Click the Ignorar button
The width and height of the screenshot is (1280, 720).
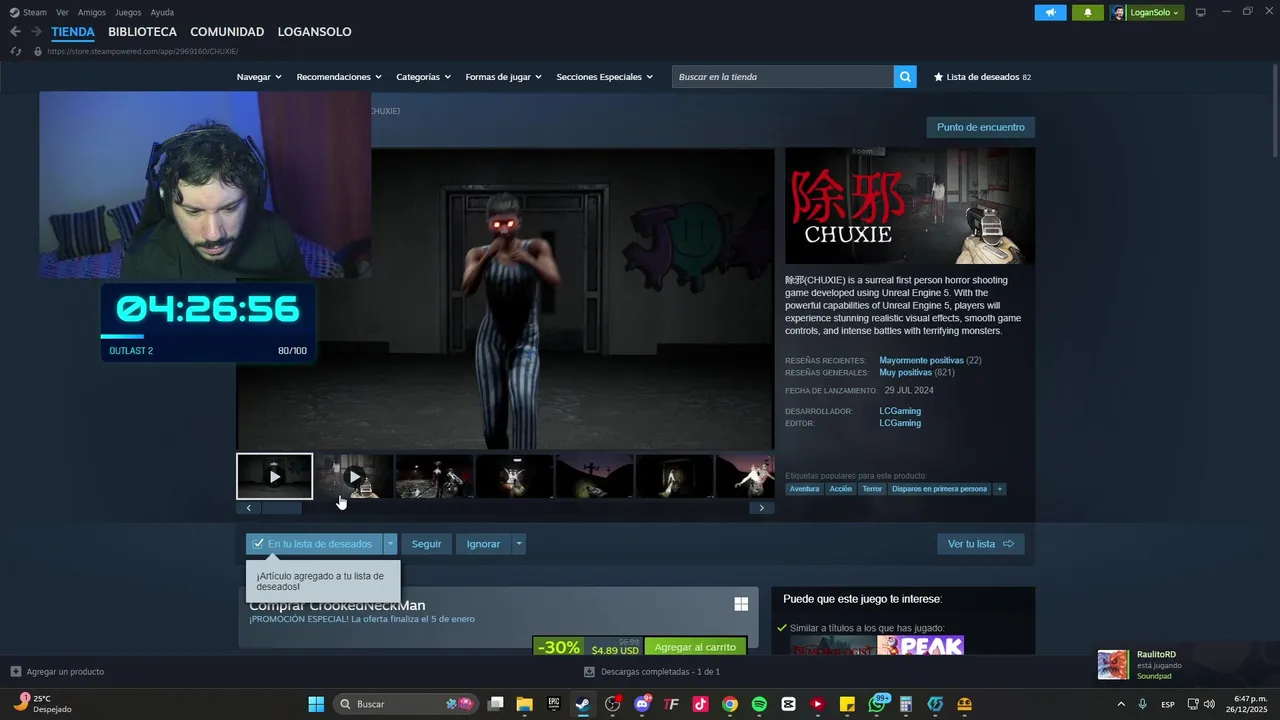coord(483,544)
